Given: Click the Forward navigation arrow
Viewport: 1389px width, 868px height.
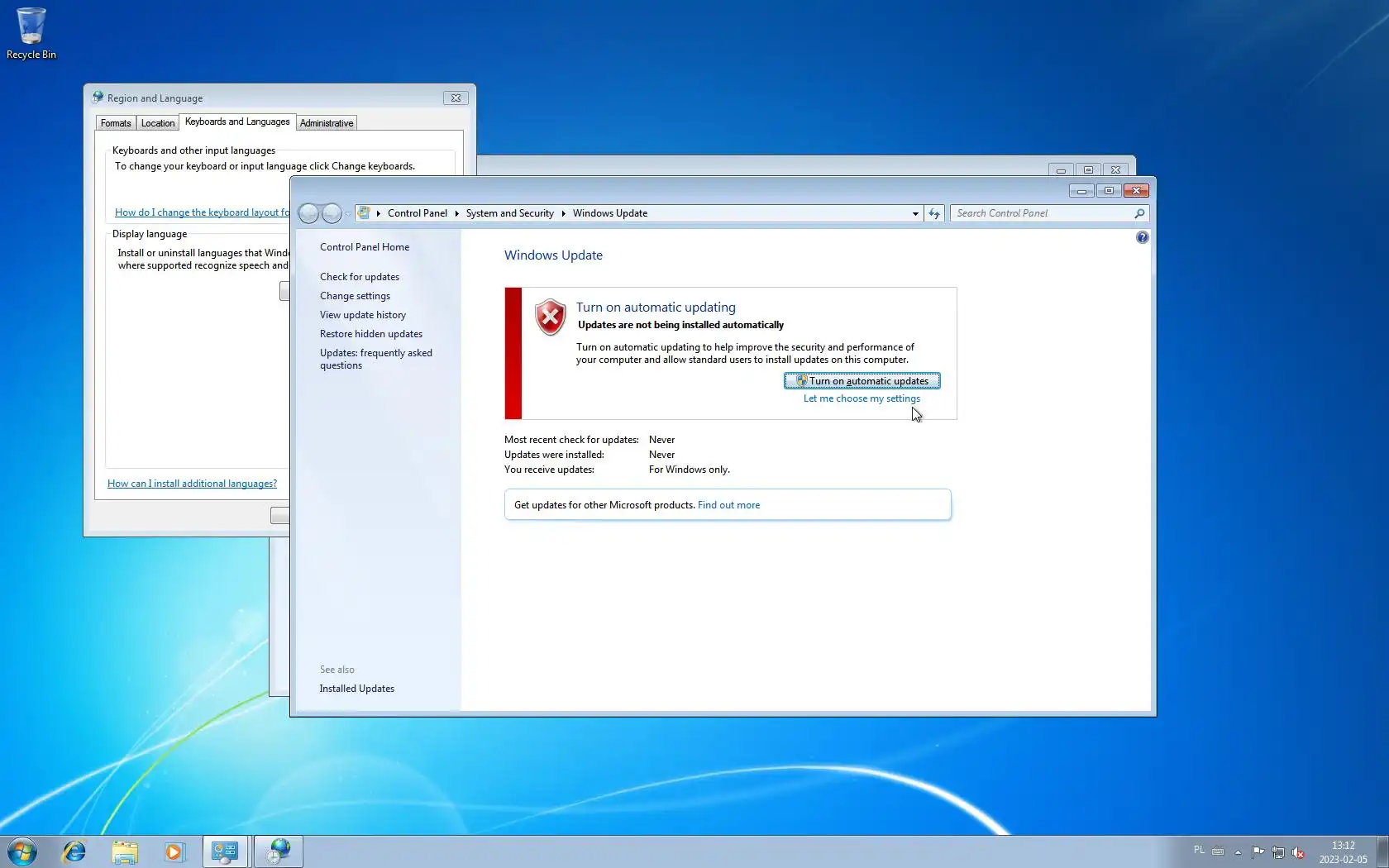Looking at the screenshot, I should 332,213.
